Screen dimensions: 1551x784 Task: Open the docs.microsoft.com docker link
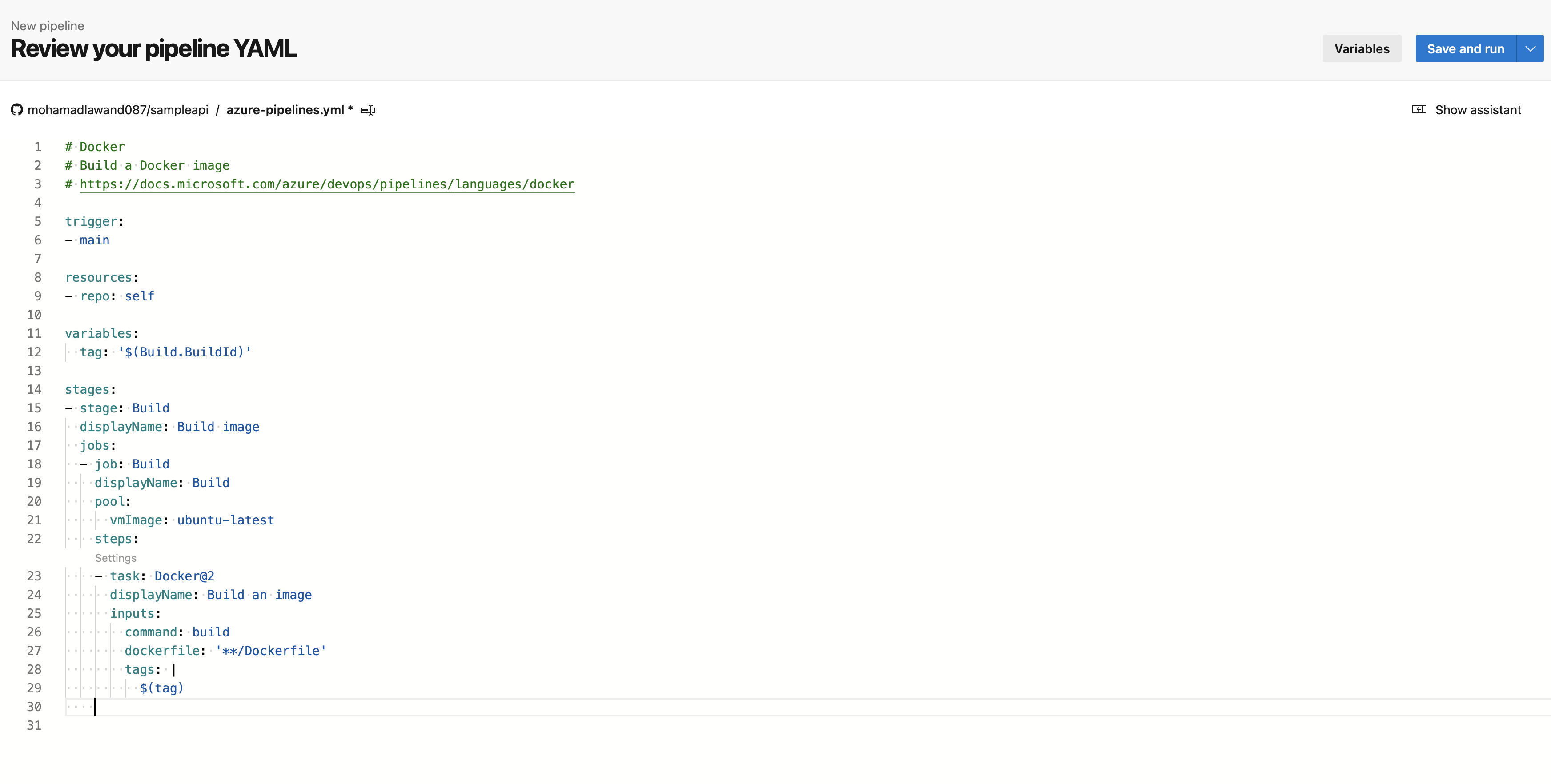click(x=327, y=184)
